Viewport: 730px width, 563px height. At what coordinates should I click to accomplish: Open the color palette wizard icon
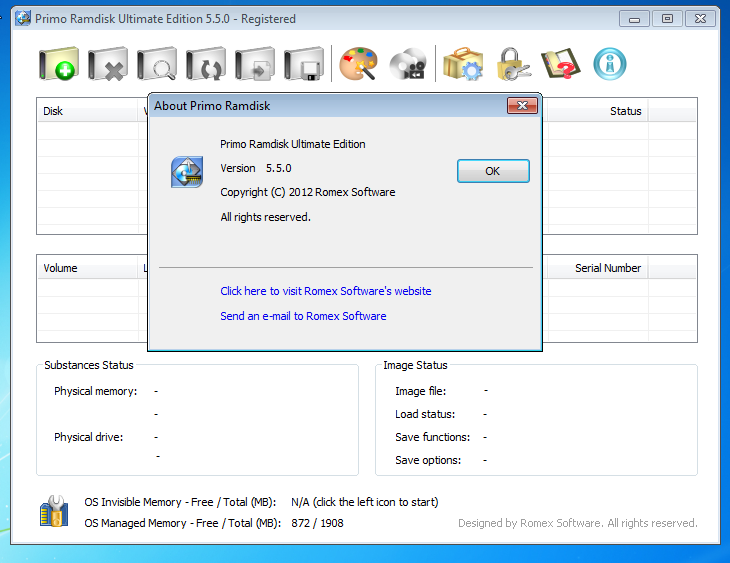pos(358,63)
